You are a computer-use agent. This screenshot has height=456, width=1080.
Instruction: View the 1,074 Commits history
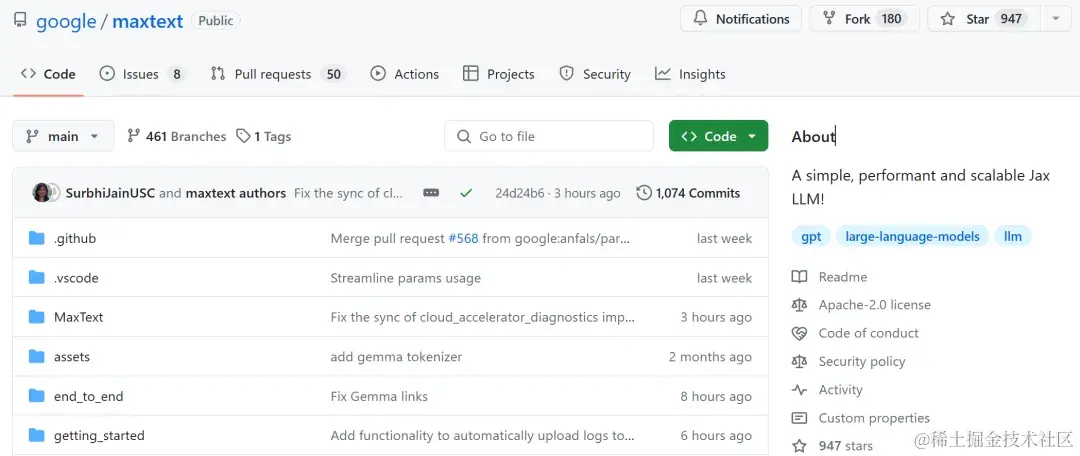688,194
